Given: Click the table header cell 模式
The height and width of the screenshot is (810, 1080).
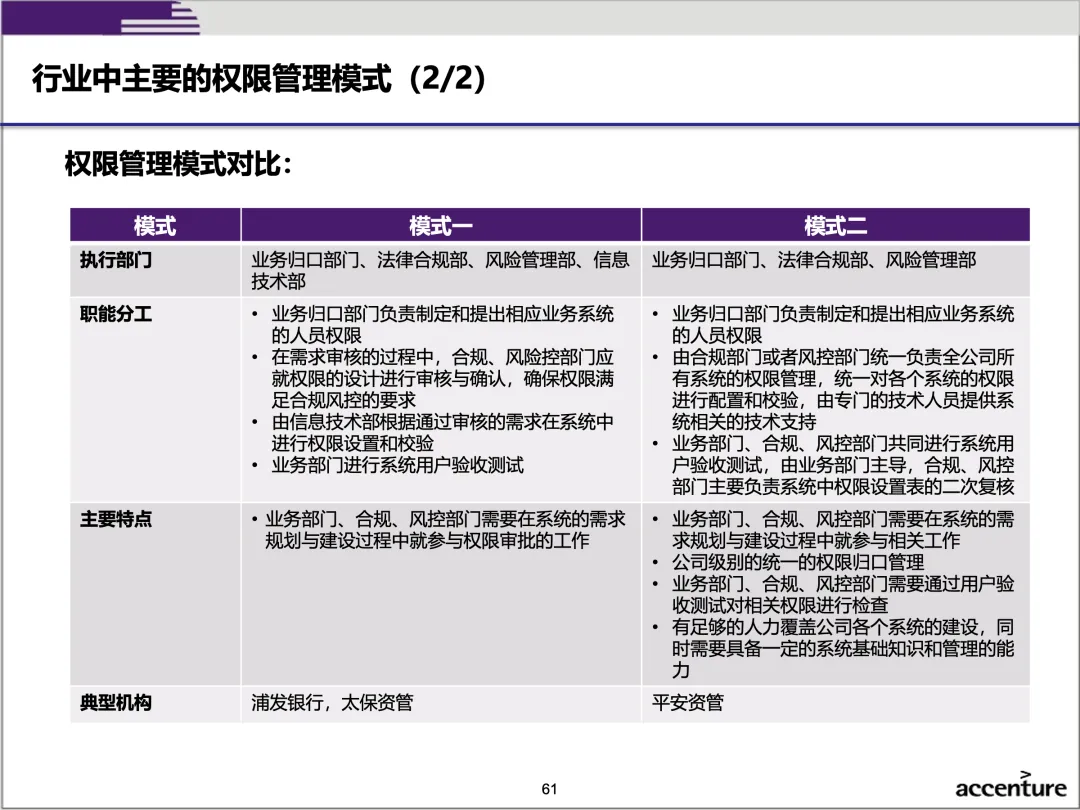Looking at the screenshot, I should click(x=155, y=225).
